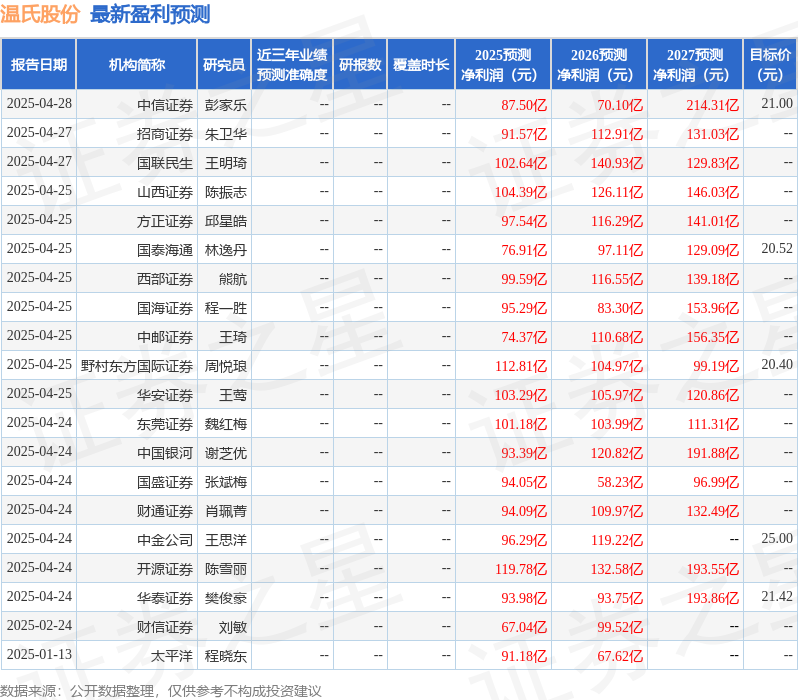
Task: Select the 119.78亿 value
Action: click(x=521, y=569)
